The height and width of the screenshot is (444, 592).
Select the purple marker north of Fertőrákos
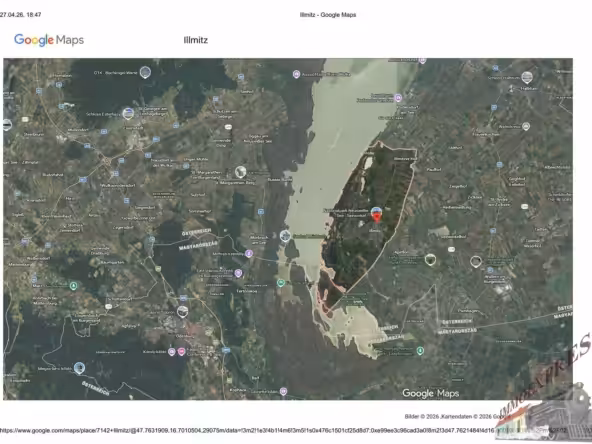(238, 273)
